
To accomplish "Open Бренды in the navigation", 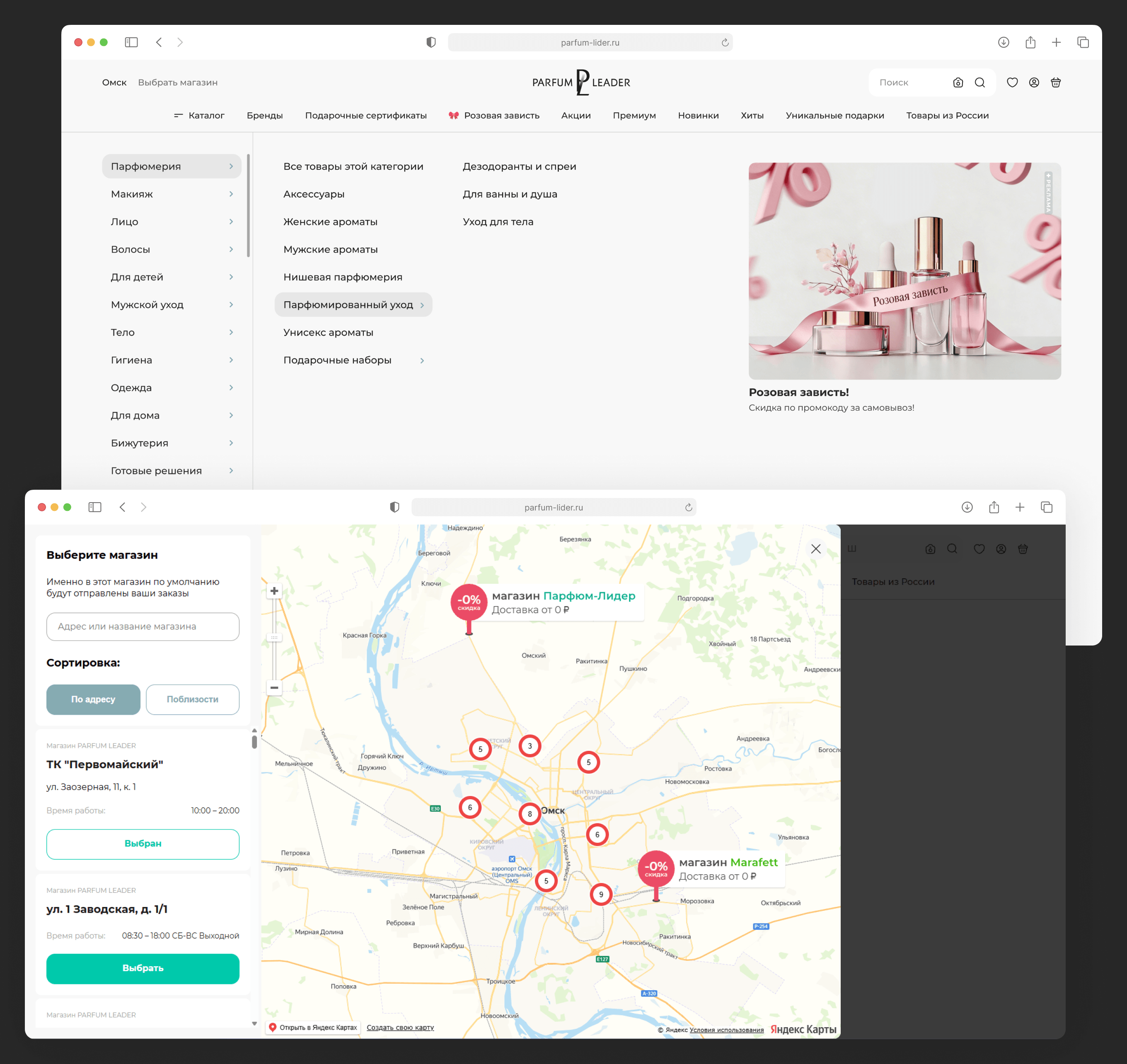I will click(265, 116).
